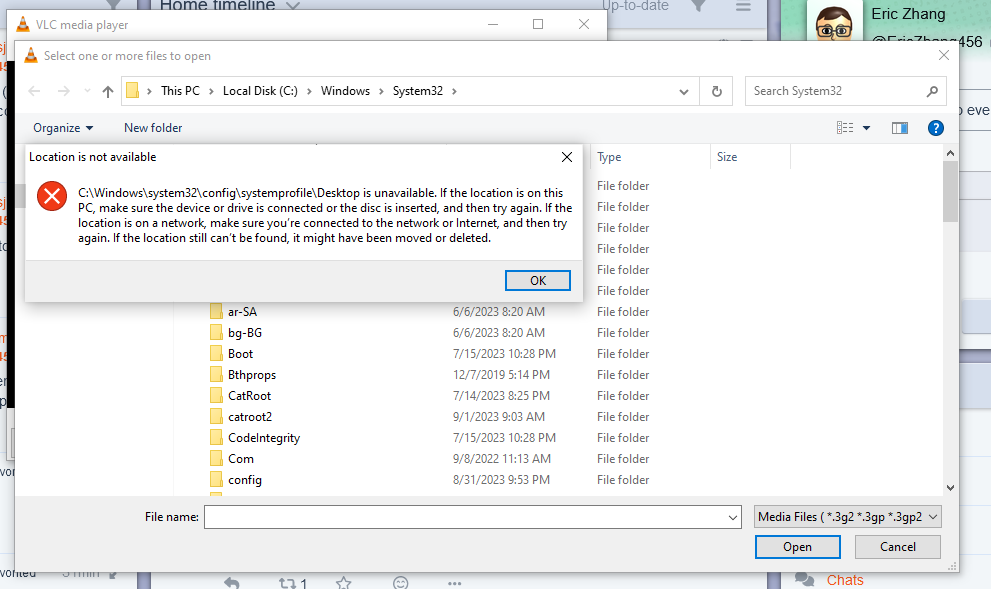Screen dimensions: 991x589
Task: Click the change view layout icon
Action: [846, 128]
